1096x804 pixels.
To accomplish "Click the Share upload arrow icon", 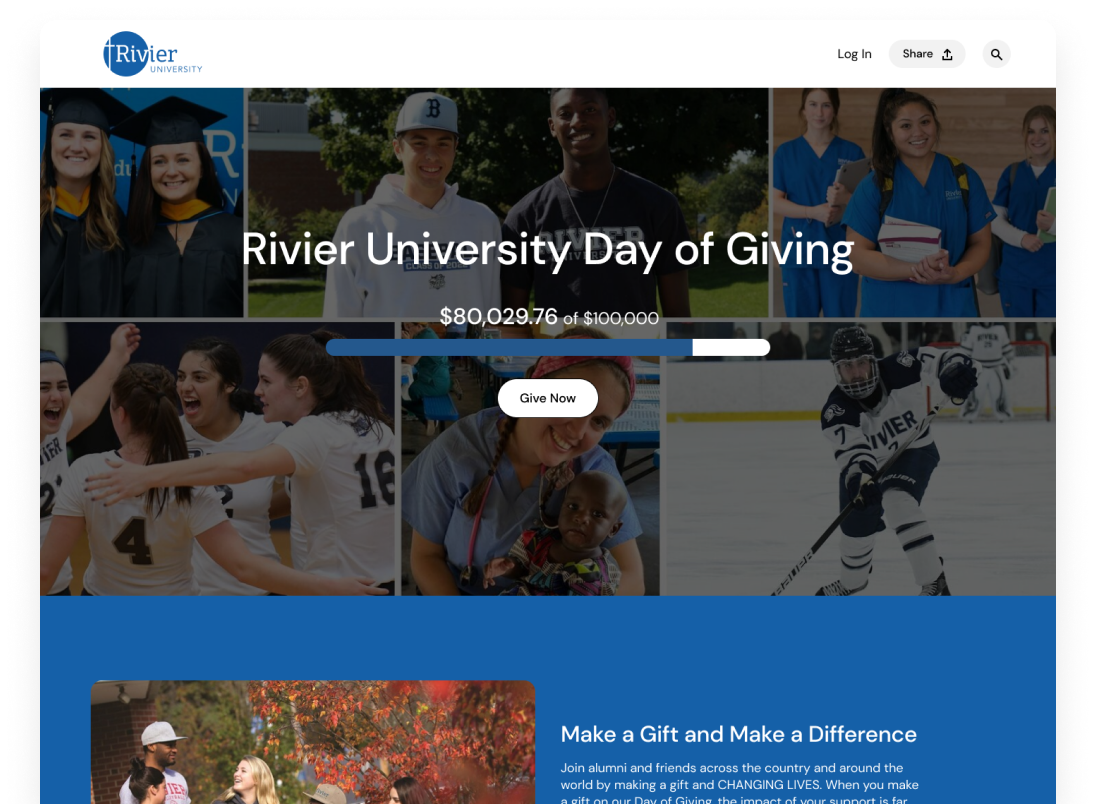I will 947,54.
